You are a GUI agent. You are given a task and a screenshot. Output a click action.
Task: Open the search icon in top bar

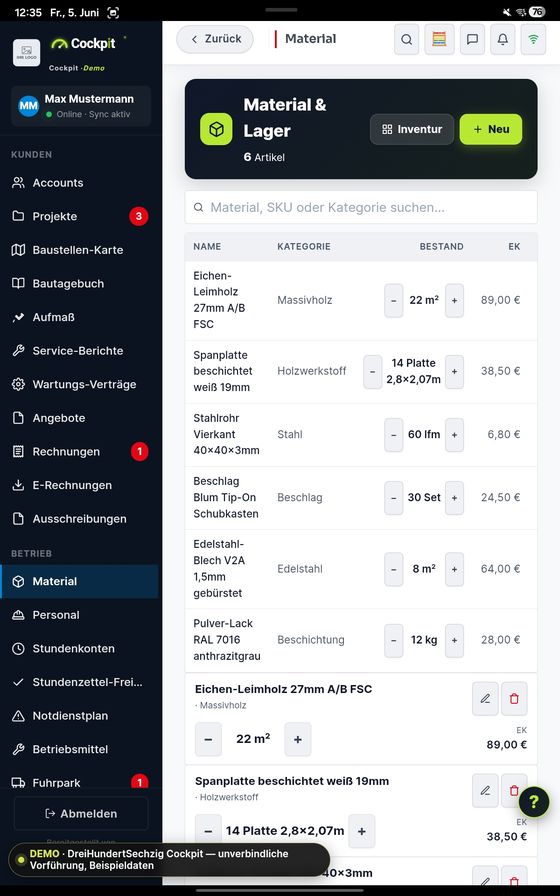click(406, 39)
